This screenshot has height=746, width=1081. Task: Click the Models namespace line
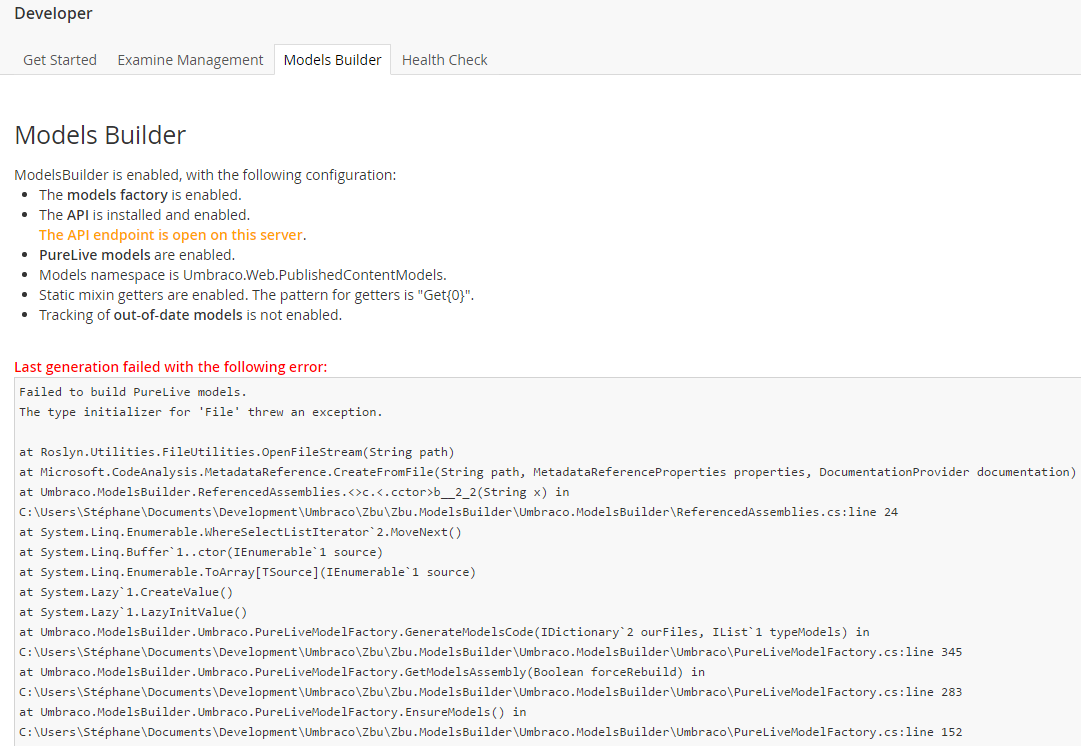243,275
